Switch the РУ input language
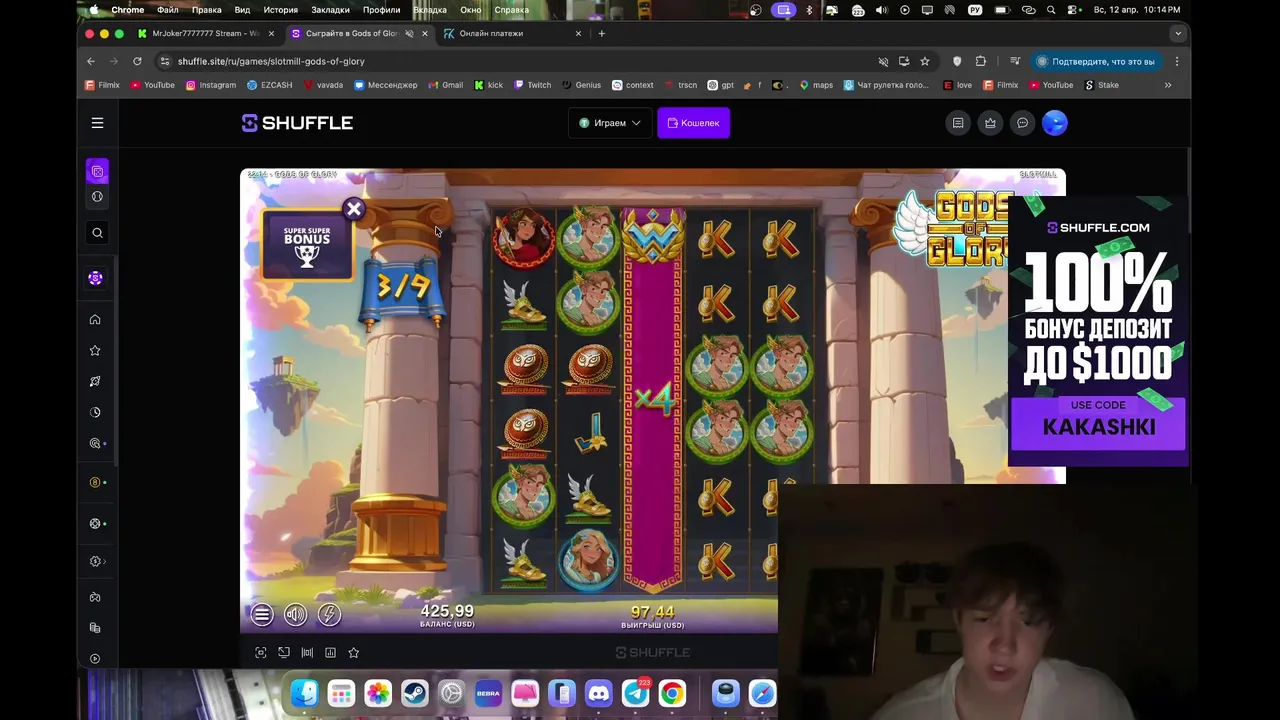Image resolution: width=1280 pixels, height=720 pixels. [x=975, y=10]
